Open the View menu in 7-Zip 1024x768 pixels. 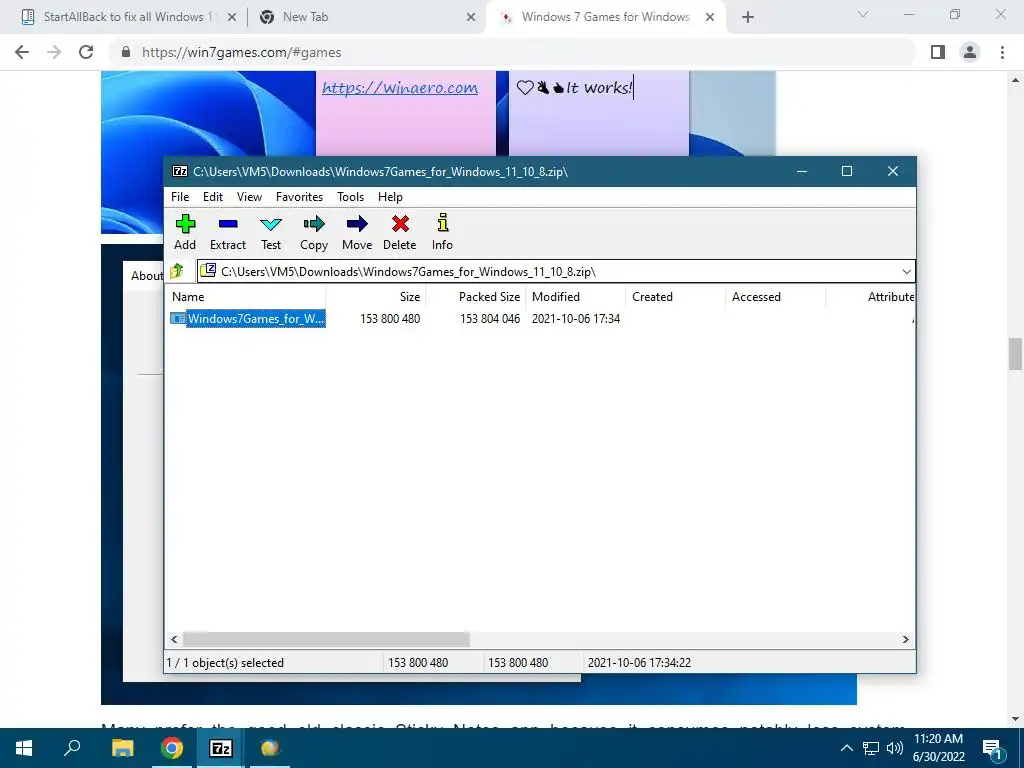point(249,197)
